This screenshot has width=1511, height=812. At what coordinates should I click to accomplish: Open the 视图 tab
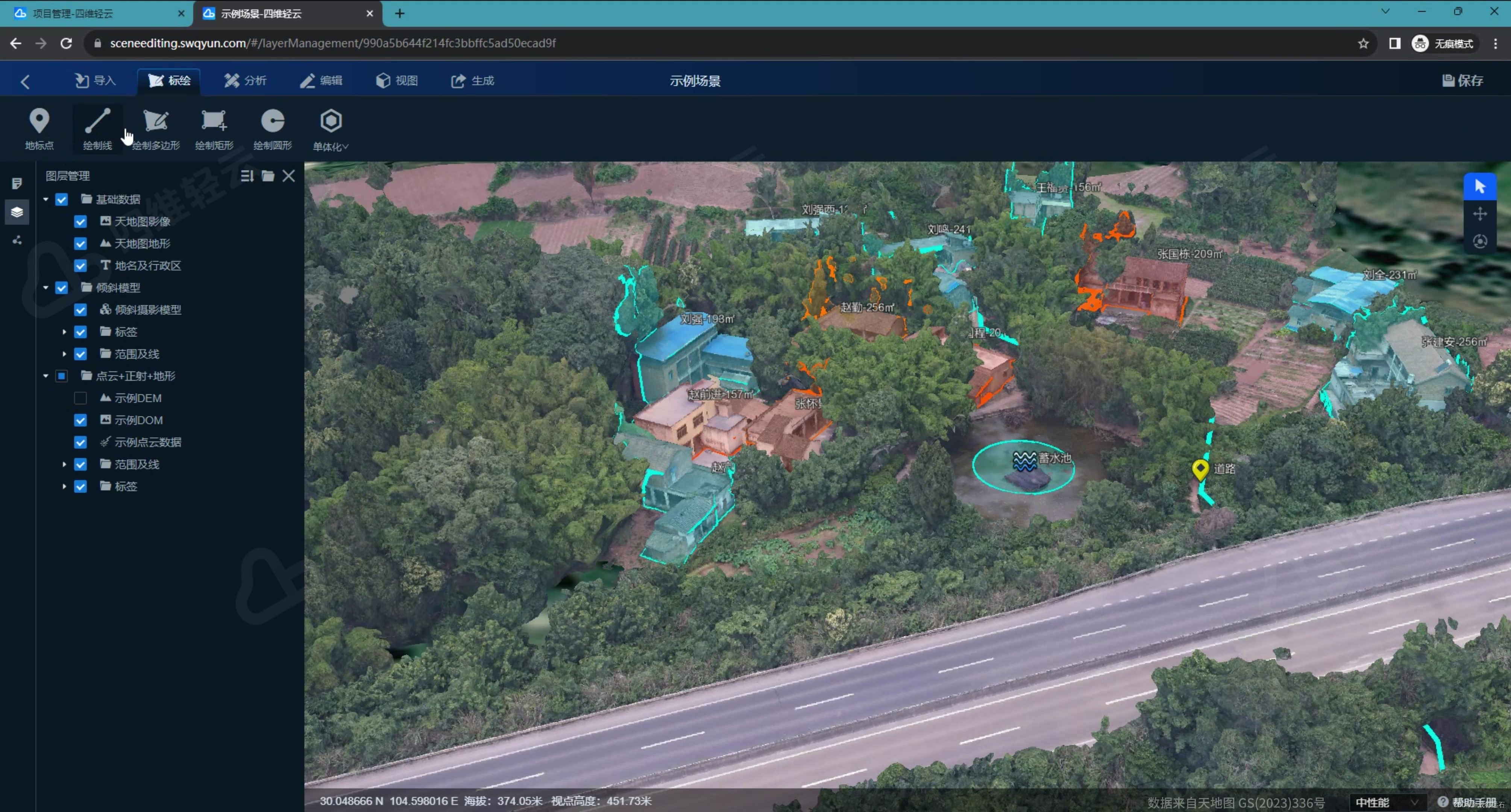[397, 80]
